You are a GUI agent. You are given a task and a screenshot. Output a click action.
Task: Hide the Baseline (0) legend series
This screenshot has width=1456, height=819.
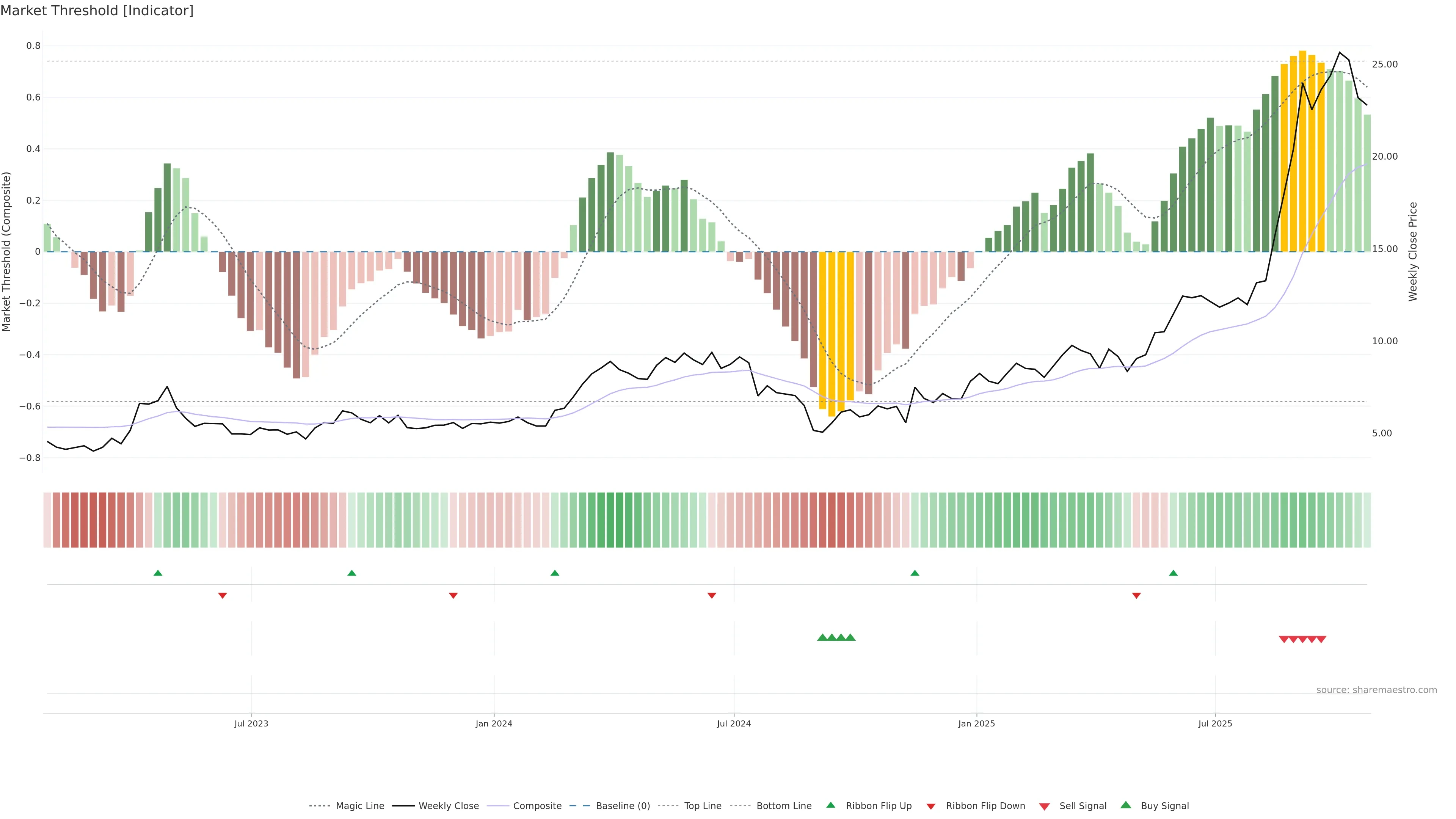[x=622, y=806]
